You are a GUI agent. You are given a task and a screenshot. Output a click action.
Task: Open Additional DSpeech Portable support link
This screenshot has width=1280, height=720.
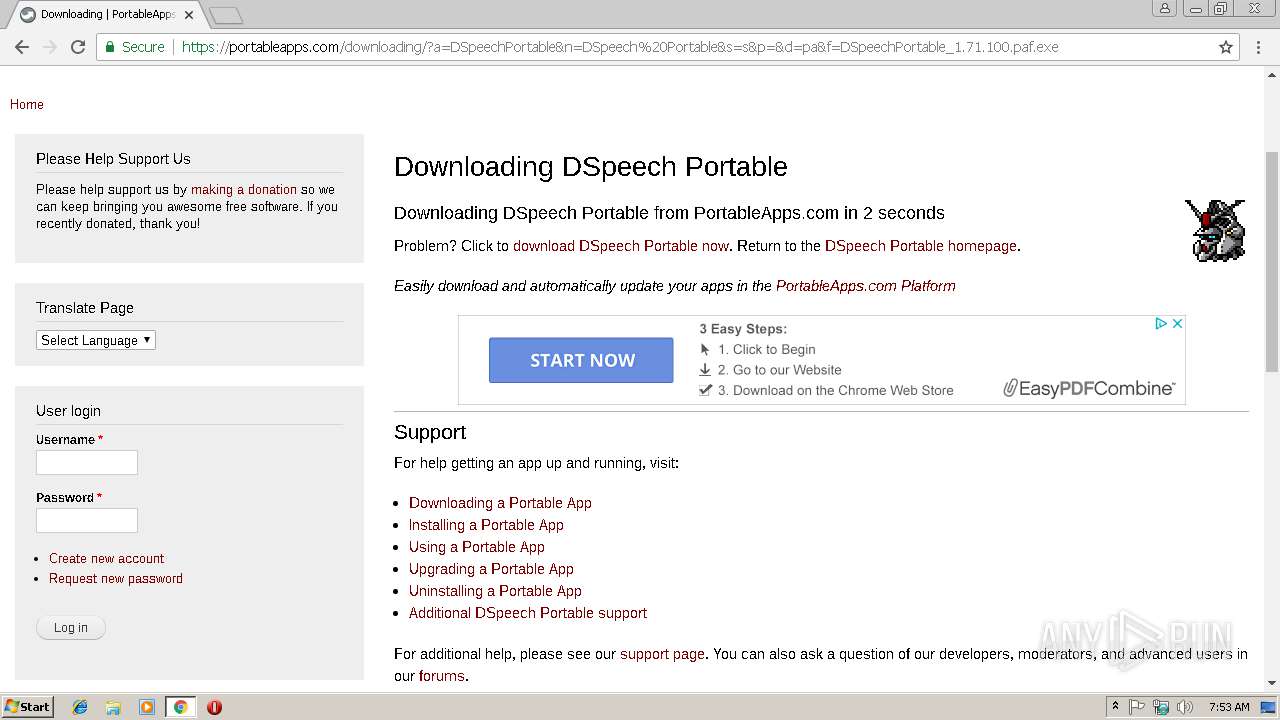[x=528, y=613]
